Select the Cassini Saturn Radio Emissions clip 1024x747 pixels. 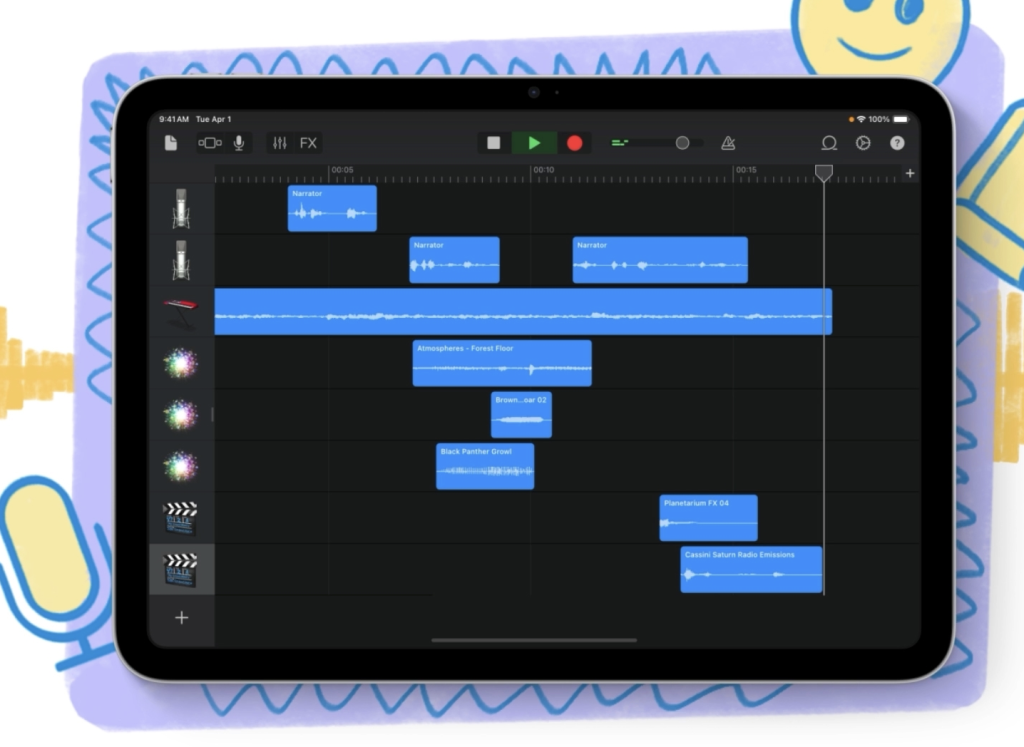coord(751,569)
